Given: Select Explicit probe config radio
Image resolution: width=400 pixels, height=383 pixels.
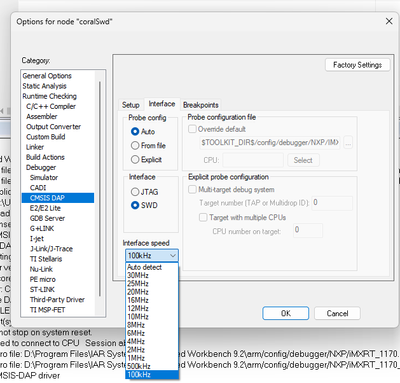Looking at the screenshot, I should 135,160.
